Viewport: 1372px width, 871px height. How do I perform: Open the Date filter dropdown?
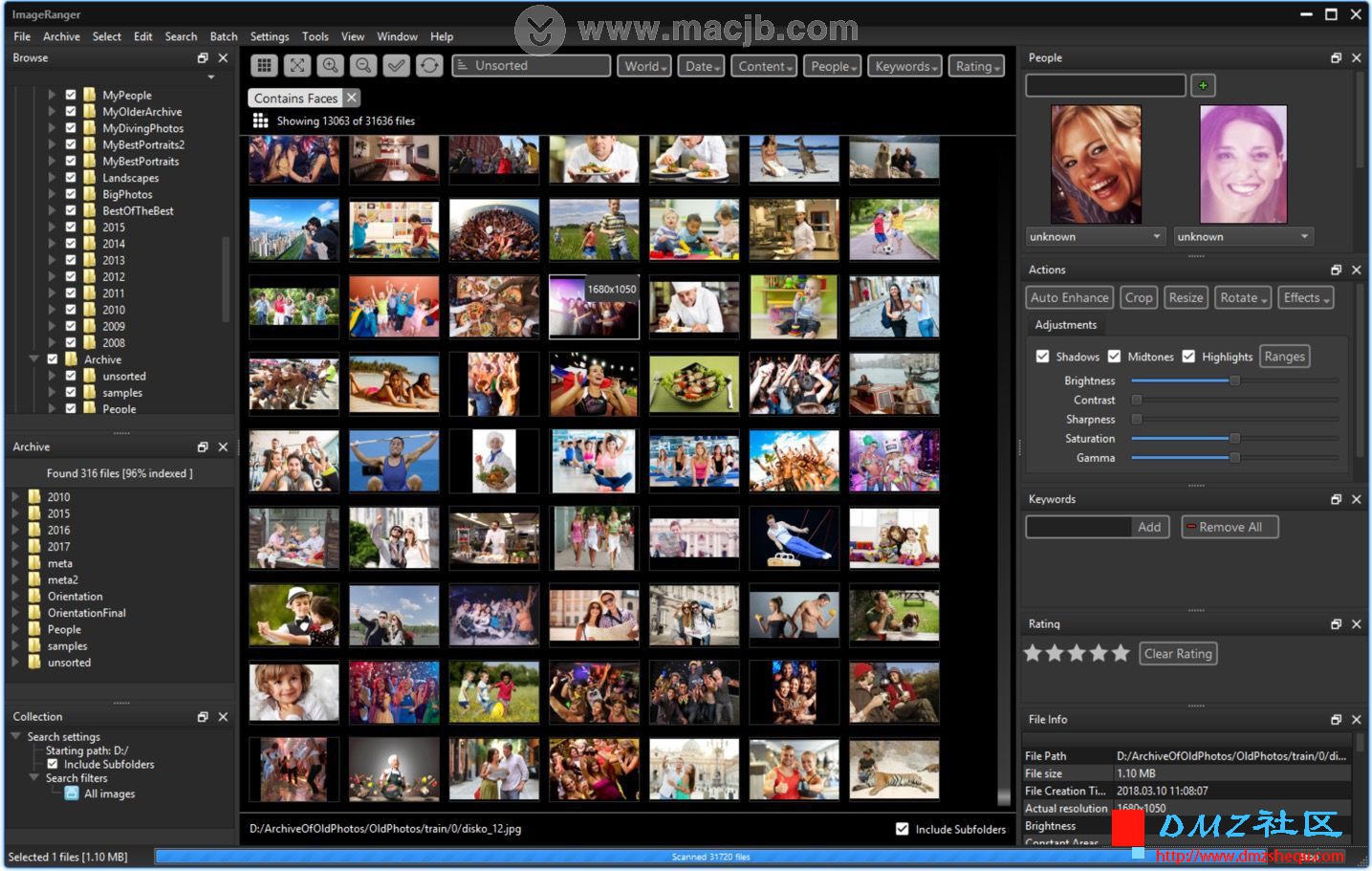702,66
